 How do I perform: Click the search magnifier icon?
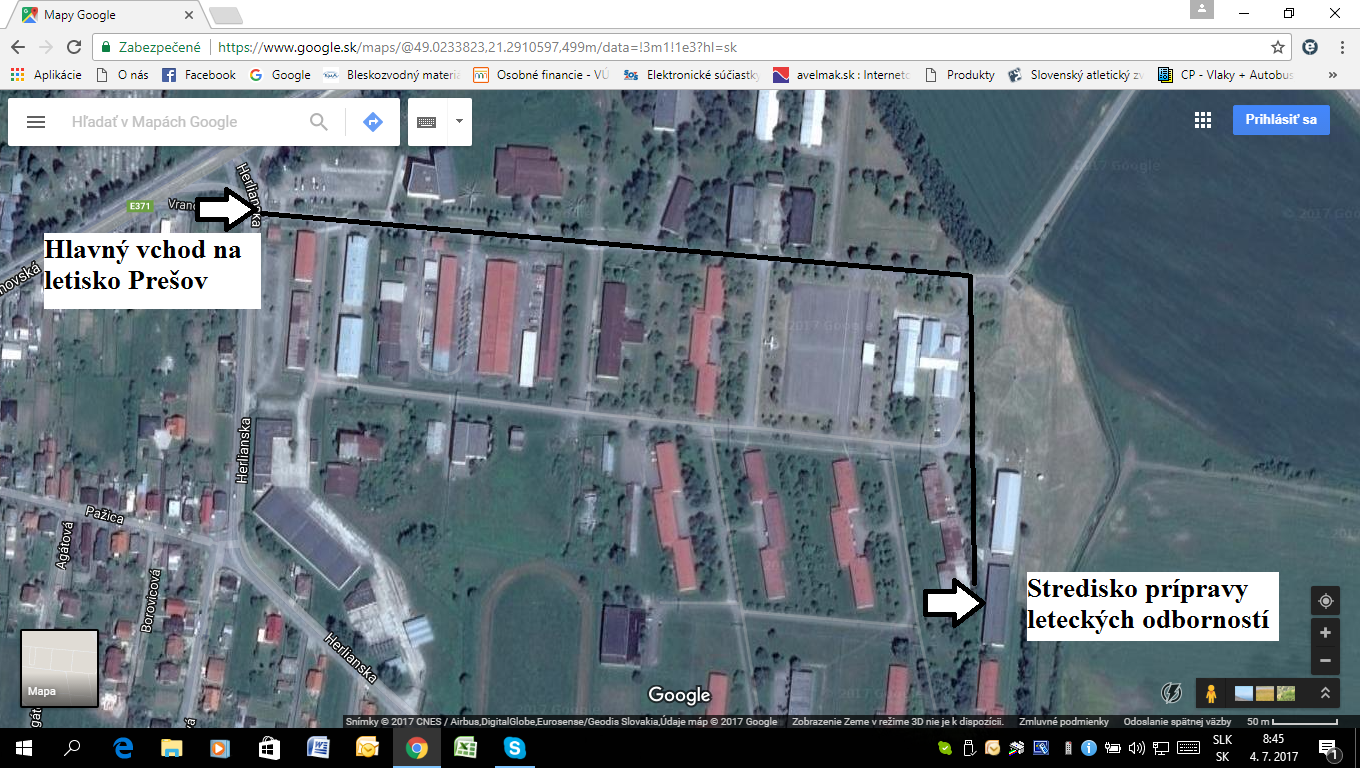point(319,121)
